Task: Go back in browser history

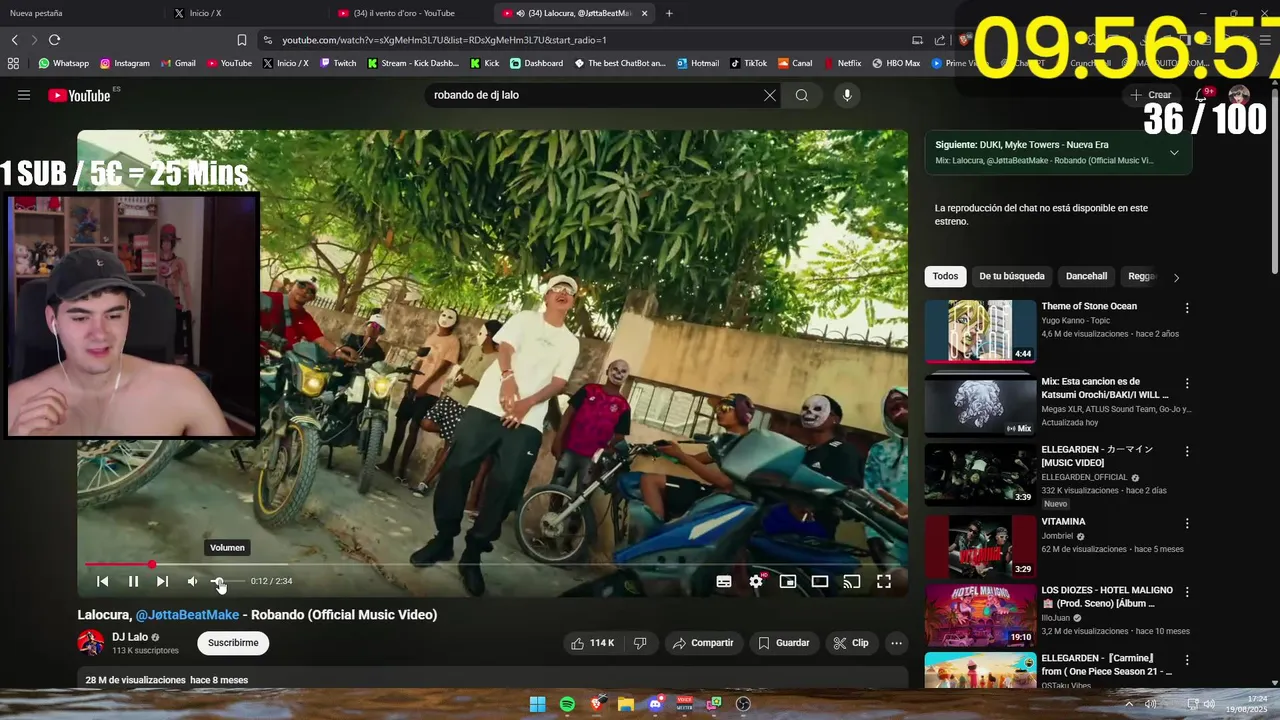Action: click(14, 40)
